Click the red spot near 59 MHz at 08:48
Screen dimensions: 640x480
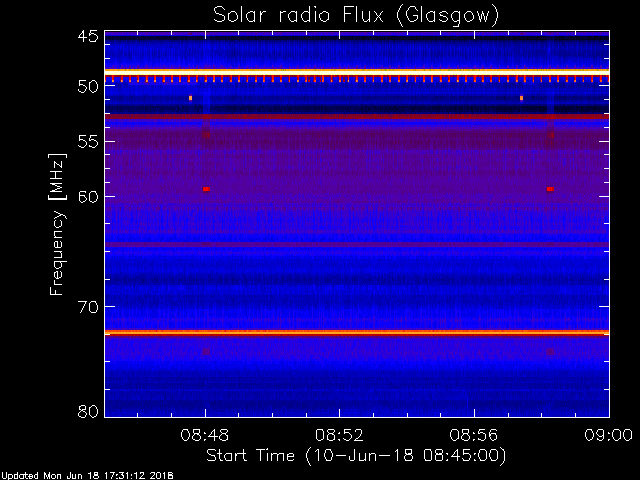pyautogui.click(x=206, y=189)
